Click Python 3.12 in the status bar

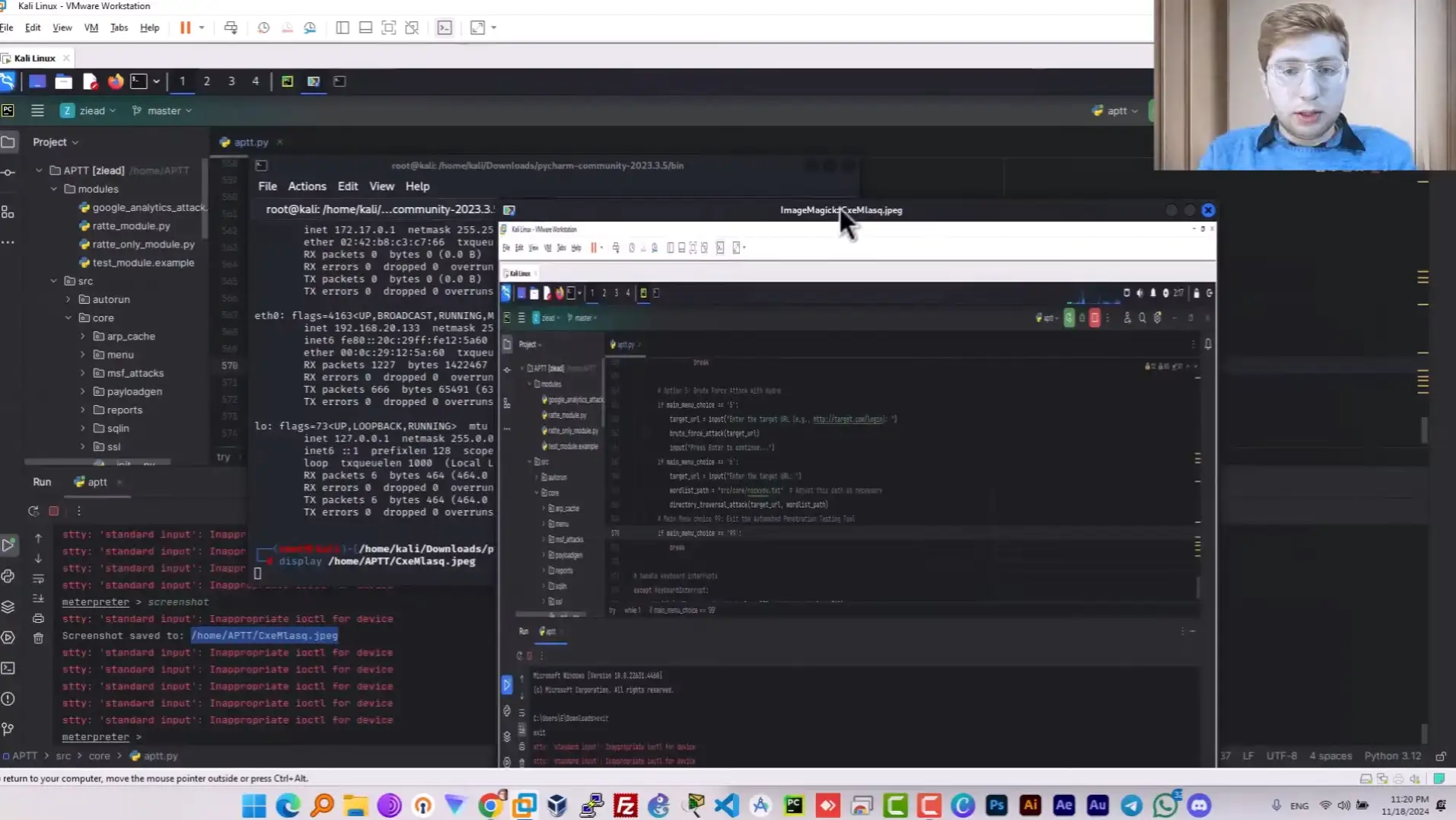pos(1392,756)
